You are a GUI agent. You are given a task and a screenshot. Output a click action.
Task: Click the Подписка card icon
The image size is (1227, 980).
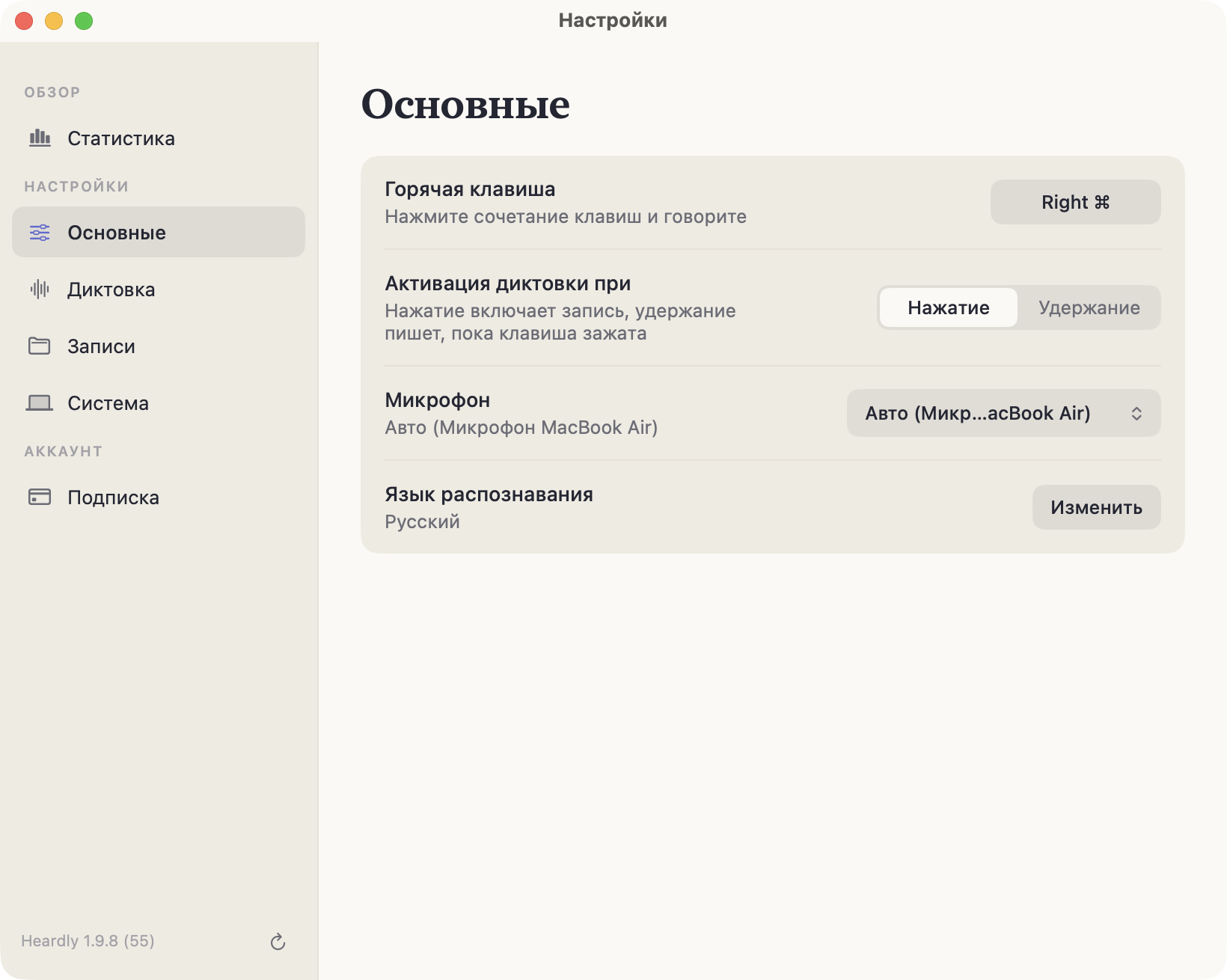pyautogui.click(x=40, y=497)
